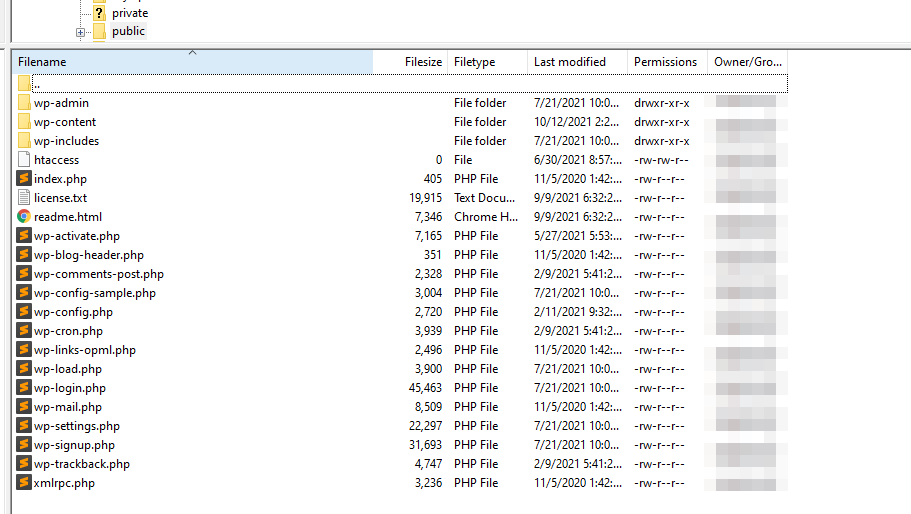Click the wp-blog-header.php file icon
Viewport: 911px width, 514px height.
point(24,254)
